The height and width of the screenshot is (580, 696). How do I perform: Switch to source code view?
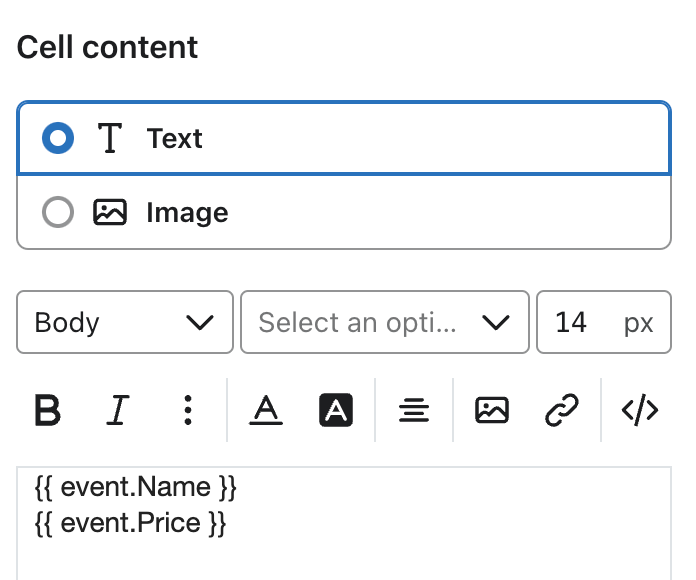pyautogui.click(x=639, y=410)
